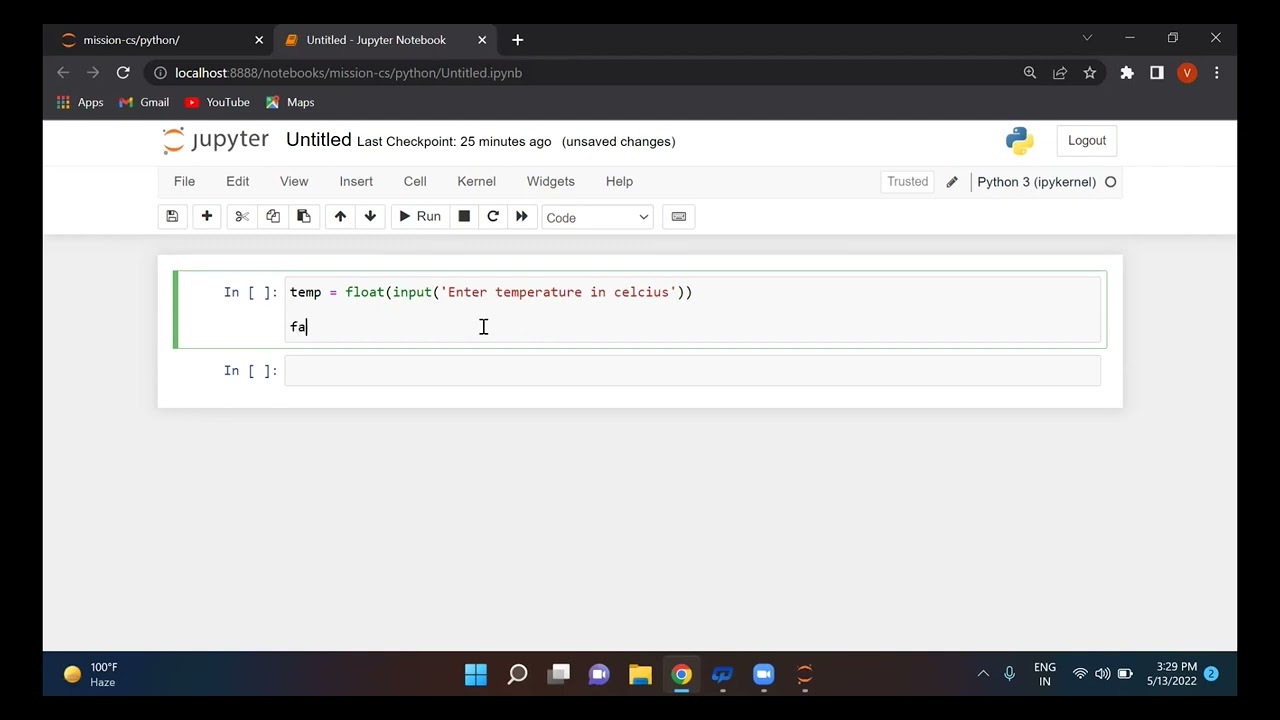Click the pencil edit mode icon

[x=952, y=182]
